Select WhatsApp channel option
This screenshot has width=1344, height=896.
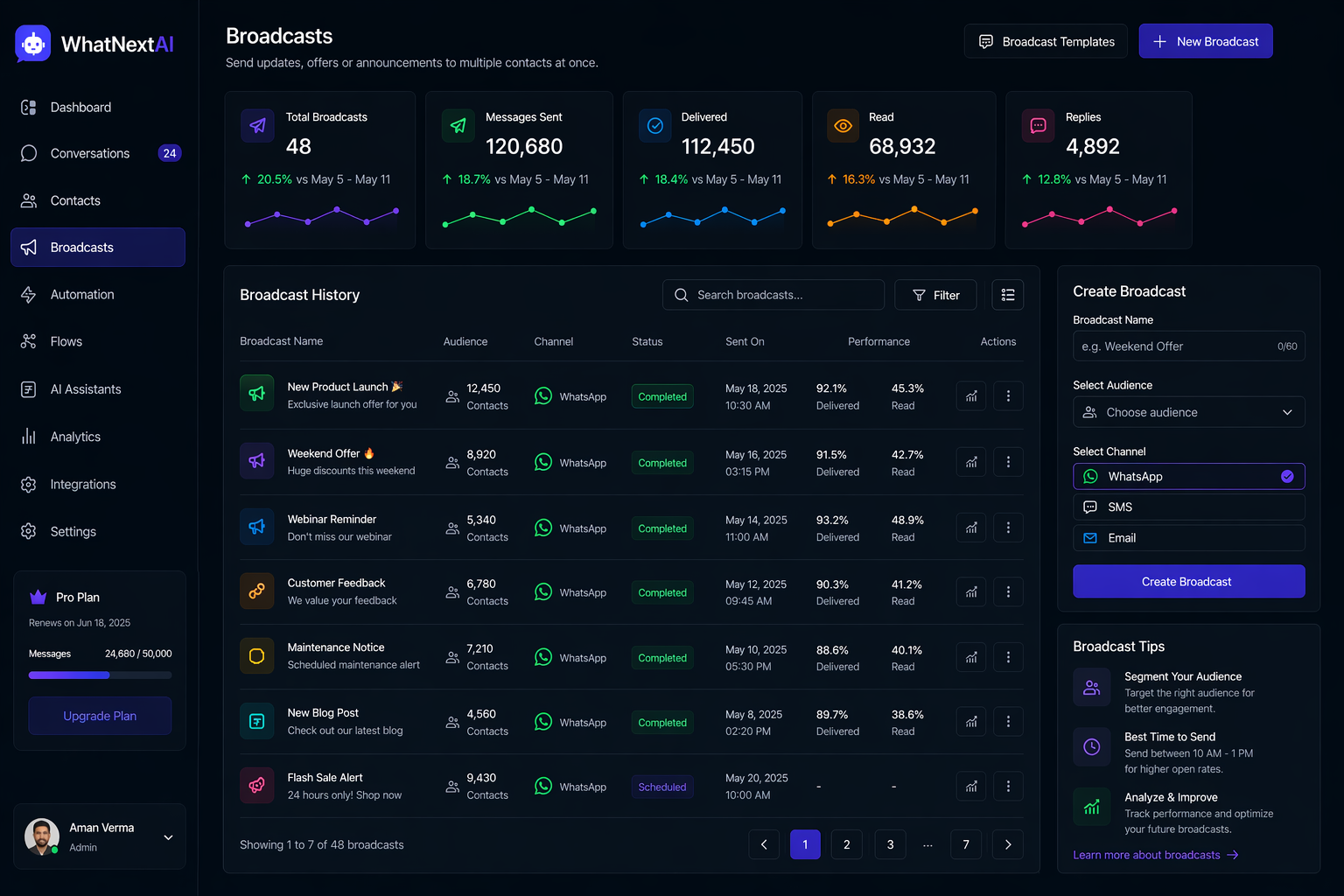tap(1189, 476)
